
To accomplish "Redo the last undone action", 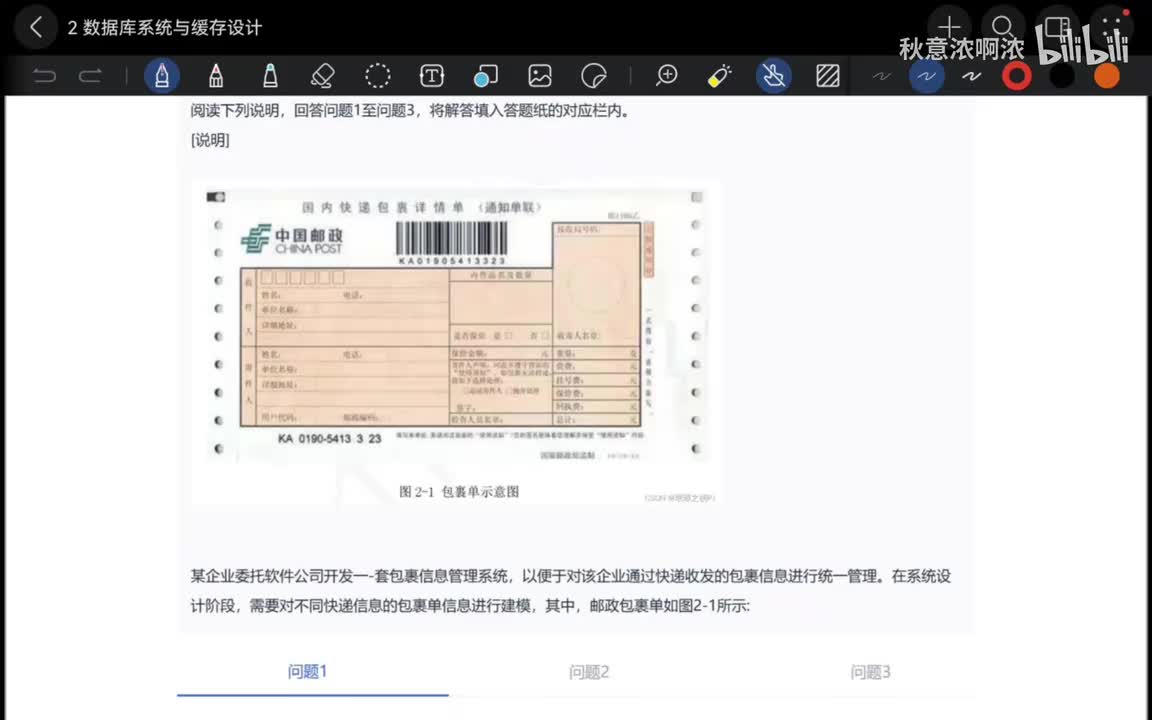I will click(90, 76).
